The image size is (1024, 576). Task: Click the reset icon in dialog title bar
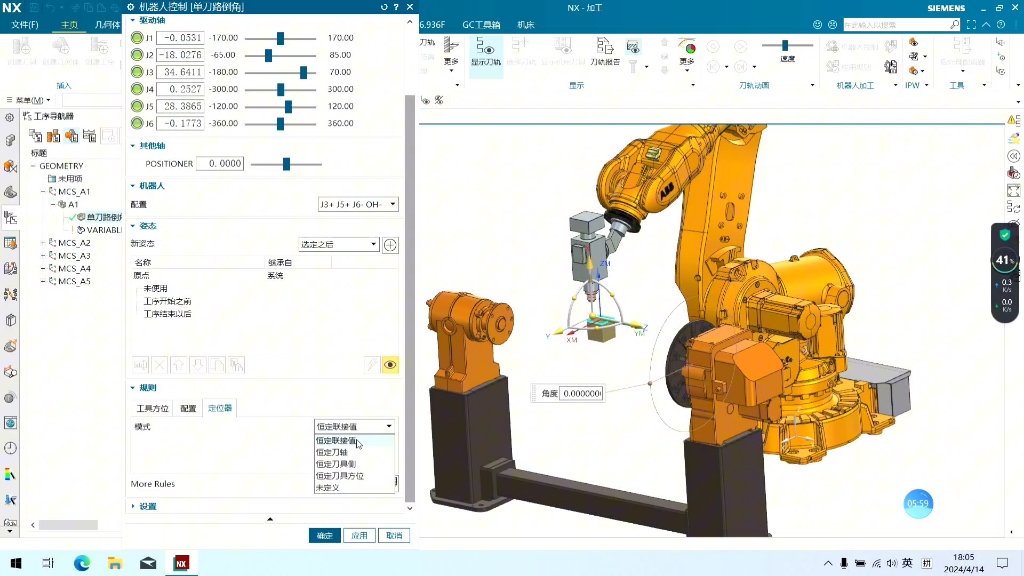pyautogui.click(x=385, y=7)
